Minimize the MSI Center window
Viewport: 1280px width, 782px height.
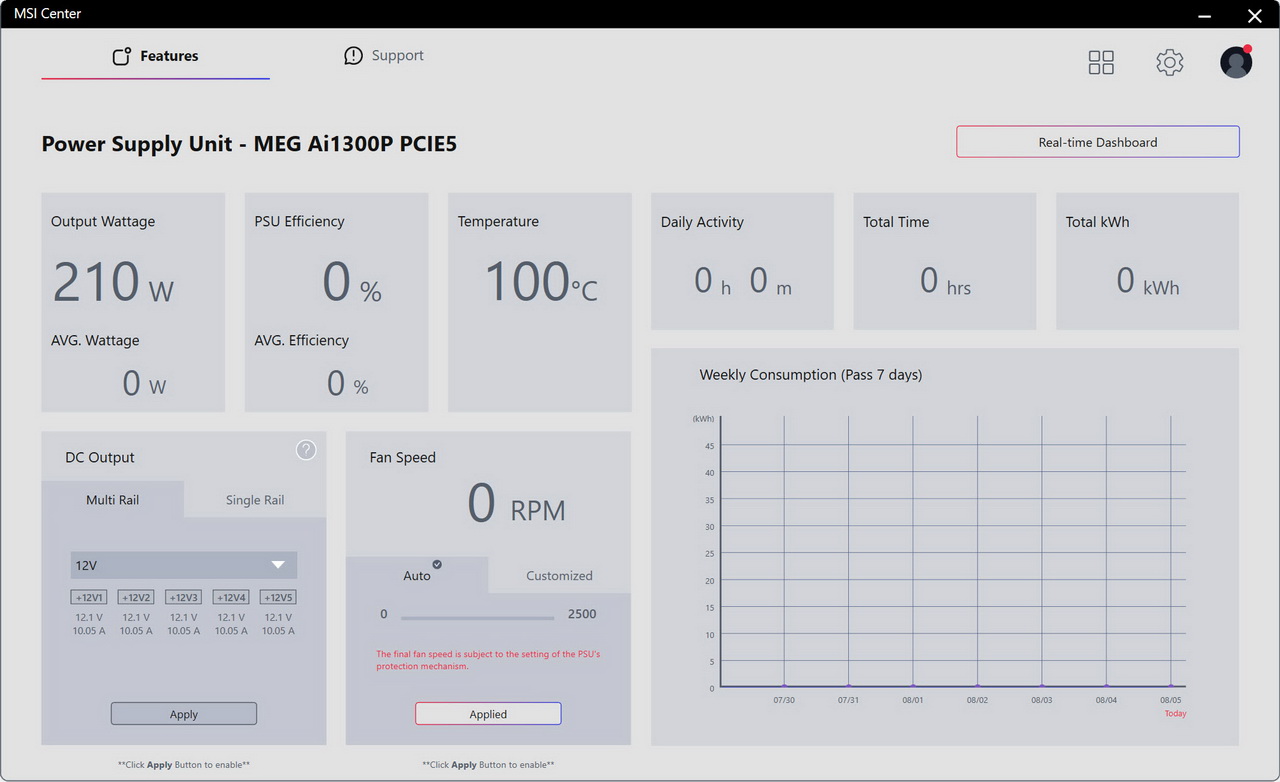coord(1206,15)
